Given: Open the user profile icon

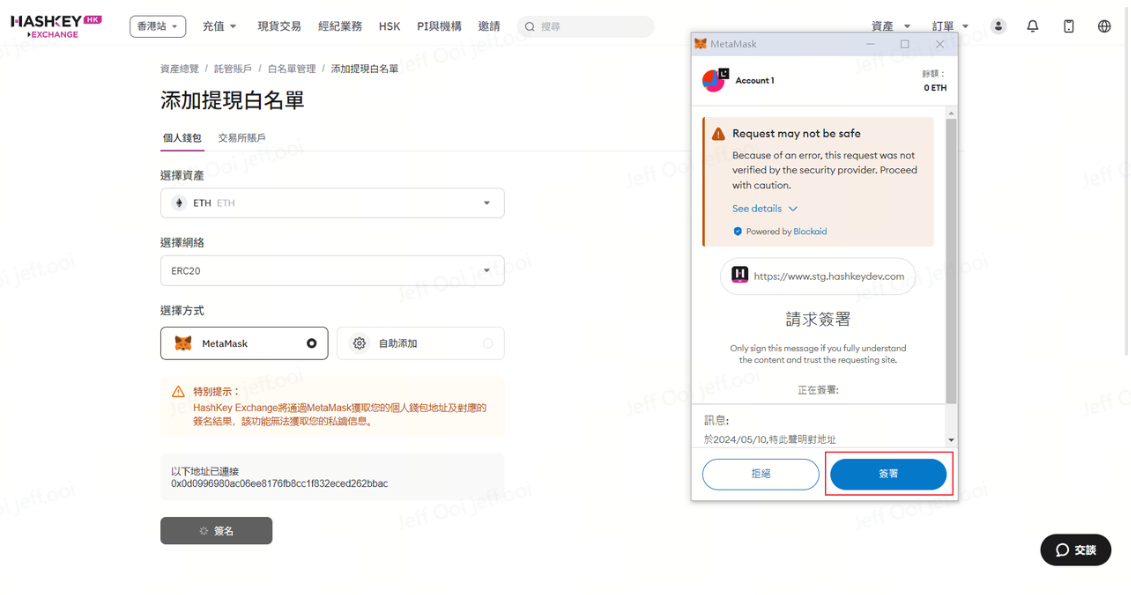Looking at the screenshot, I should pyautogui.click(x=998, y=26).
